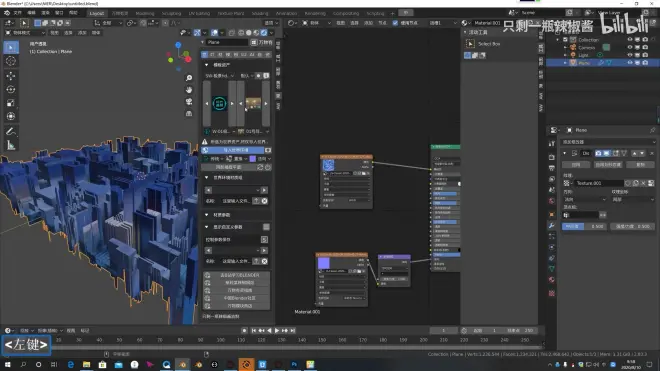Switch to solid viewport shading

(x=249, y=32)
